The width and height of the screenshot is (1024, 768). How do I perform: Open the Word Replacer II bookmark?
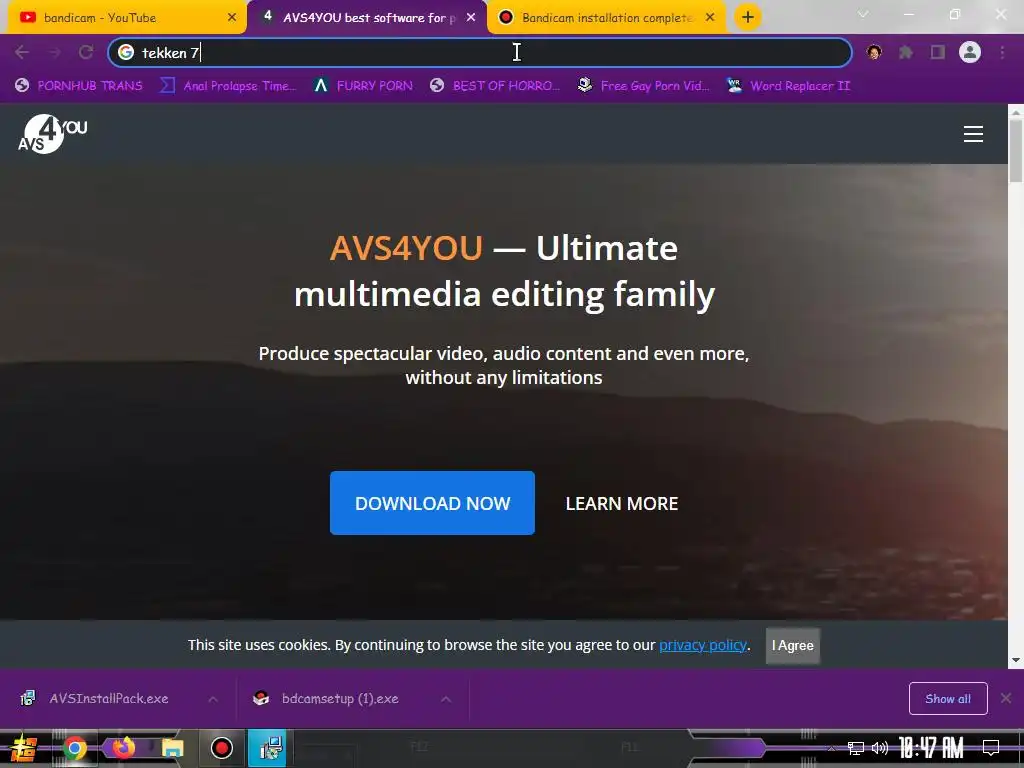coord(788,86)
